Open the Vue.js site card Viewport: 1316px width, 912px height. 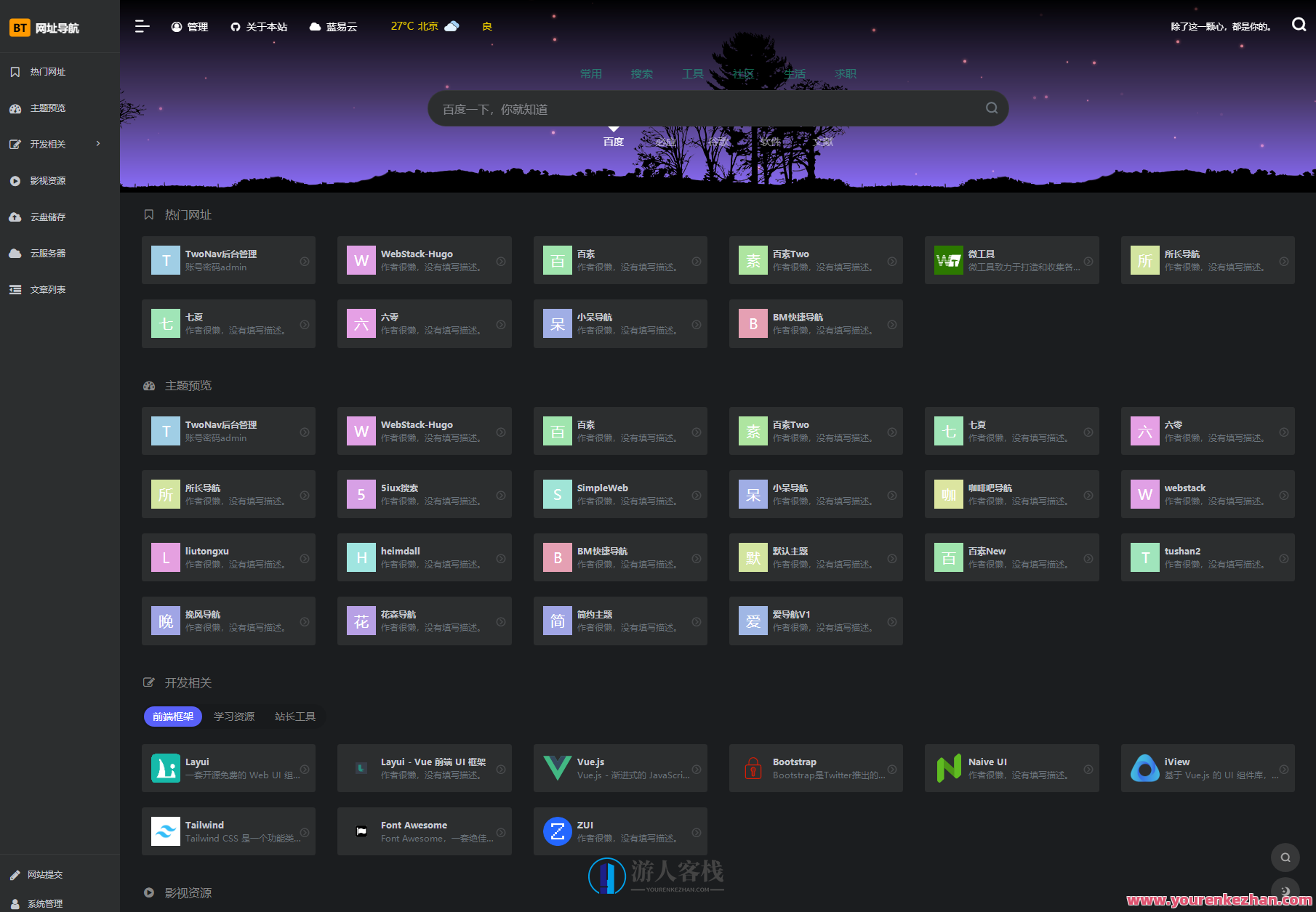(x=619, y=768)
